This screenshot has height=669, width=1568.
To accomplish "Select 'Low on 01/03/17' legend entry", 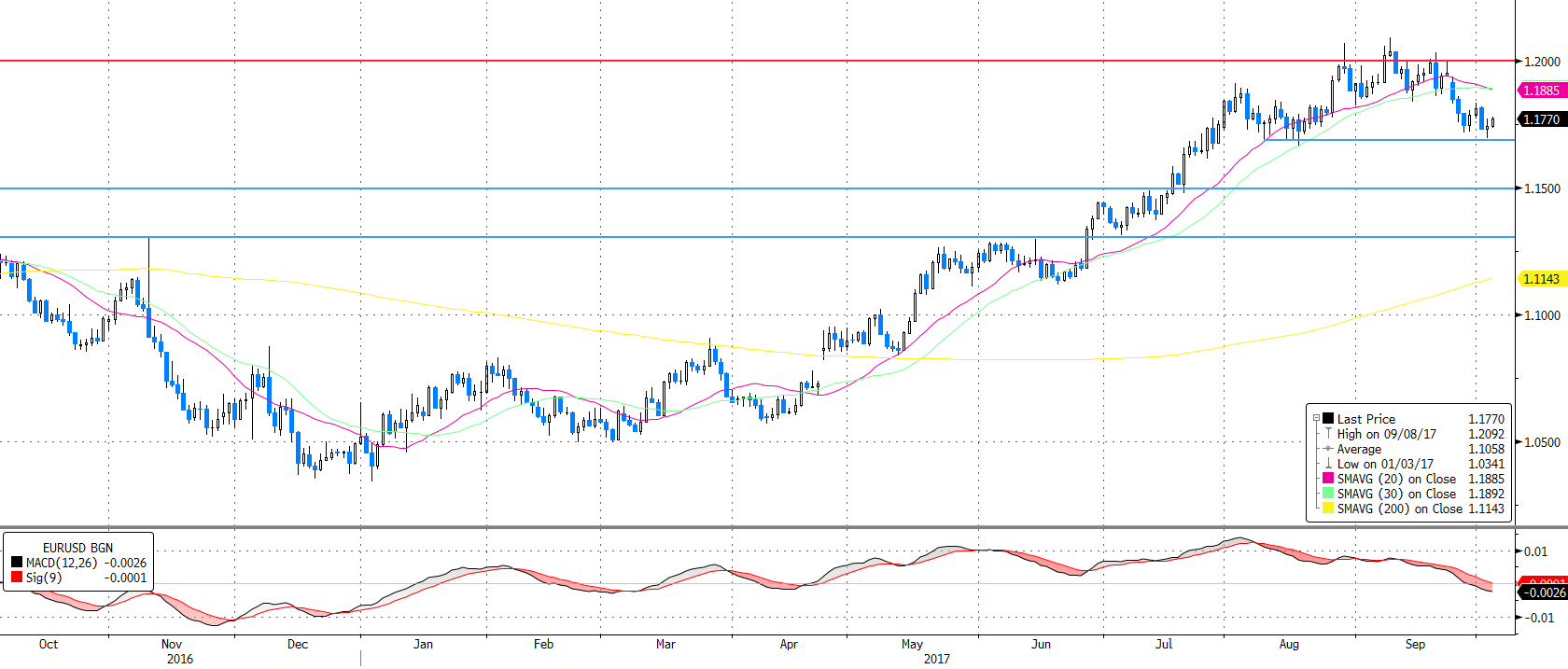I will pyautogui.click(x=1385, y=464).
